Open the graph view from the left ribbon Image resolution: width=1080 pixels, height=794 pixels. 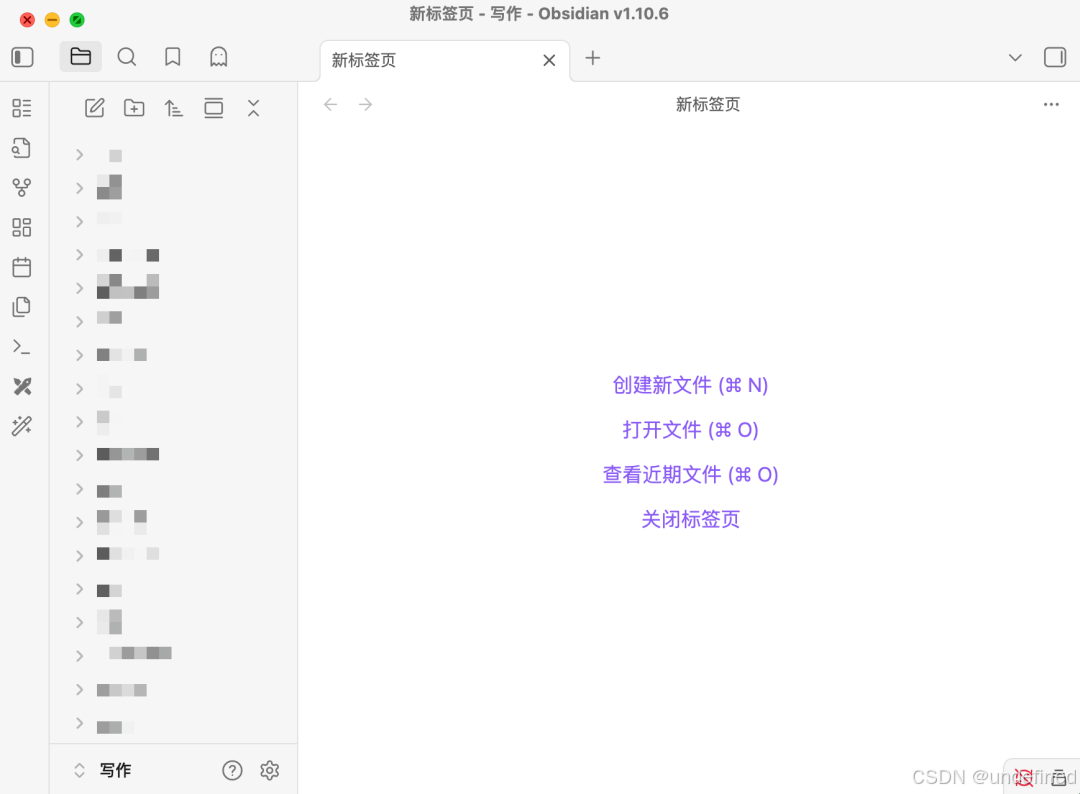click(22, 187)
